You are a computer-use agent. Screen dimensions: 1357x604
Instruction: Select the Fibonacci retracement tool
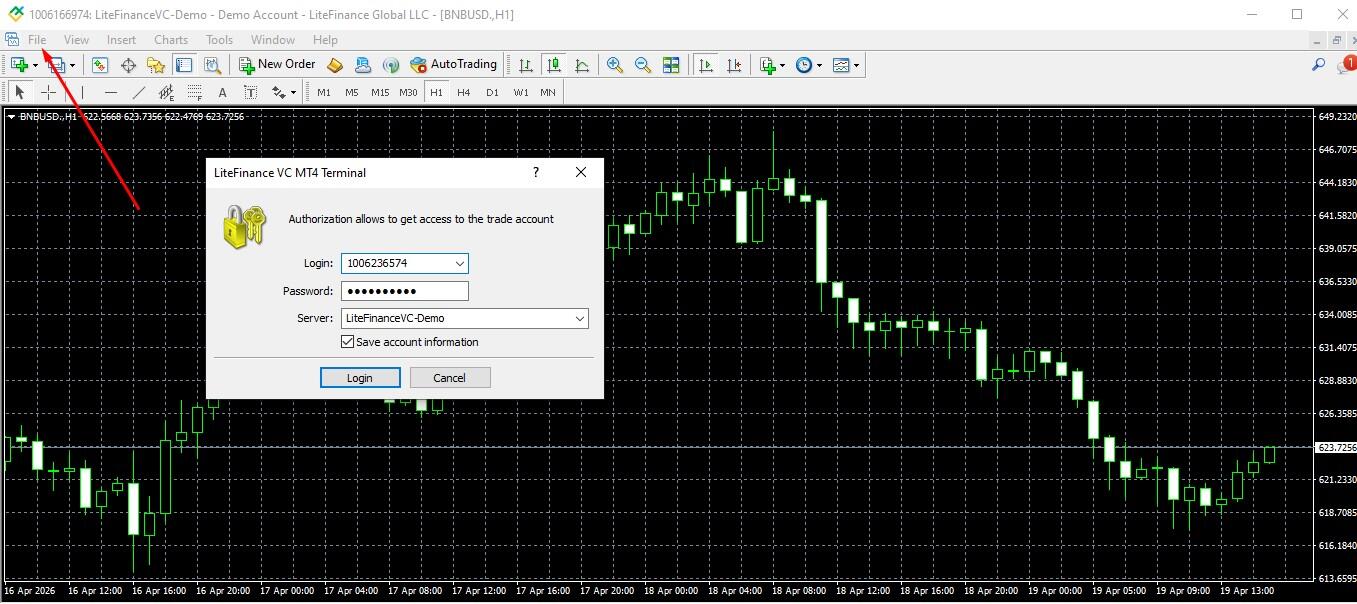pos(195,92)
